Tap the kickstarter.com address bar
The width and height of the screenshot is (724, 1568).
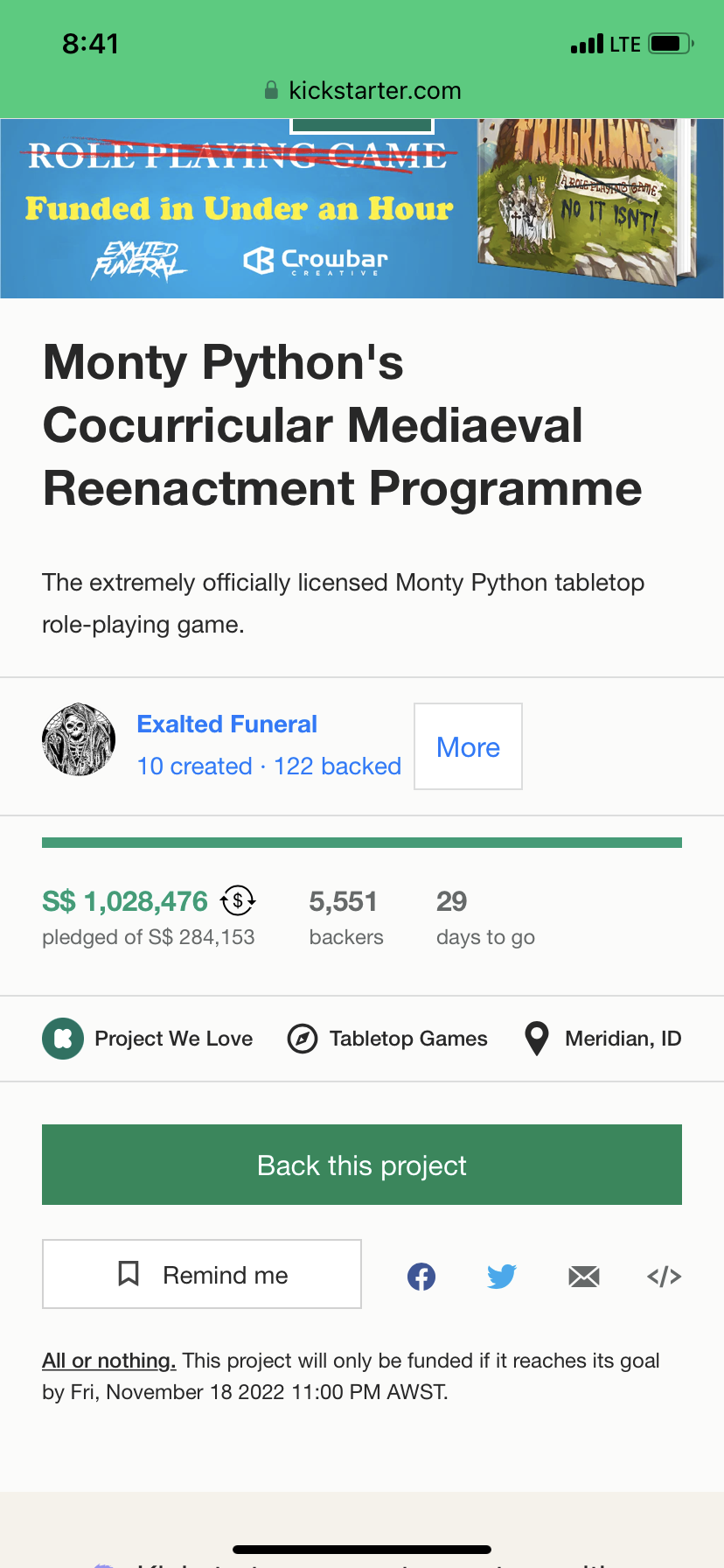pyautogui.click(x=362, y=90)
